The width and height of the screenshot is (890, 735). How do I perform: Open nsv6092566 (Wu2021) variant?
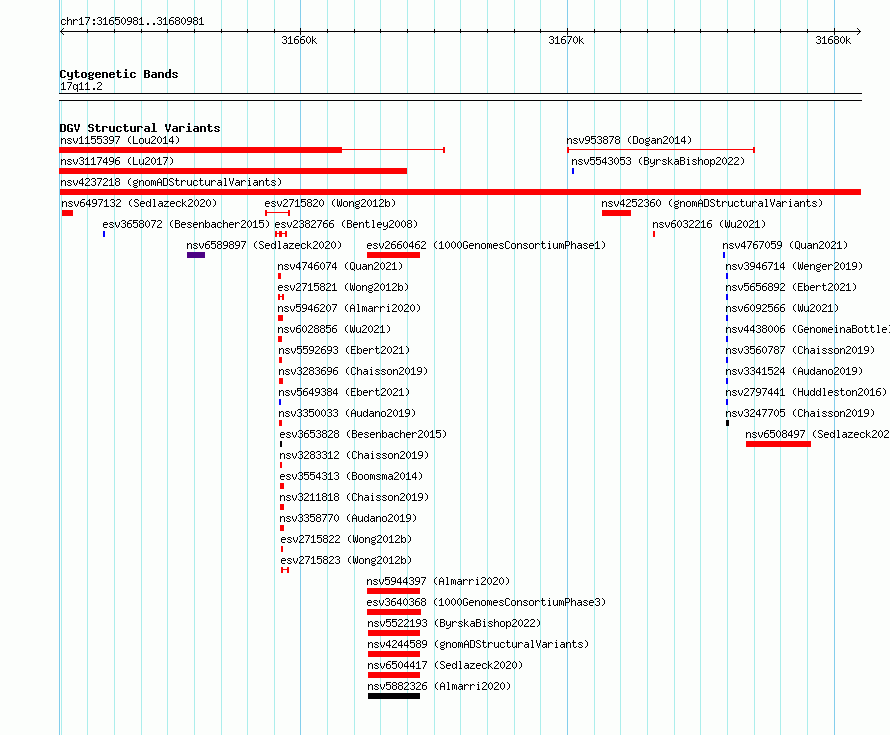[x=782, y=308]
